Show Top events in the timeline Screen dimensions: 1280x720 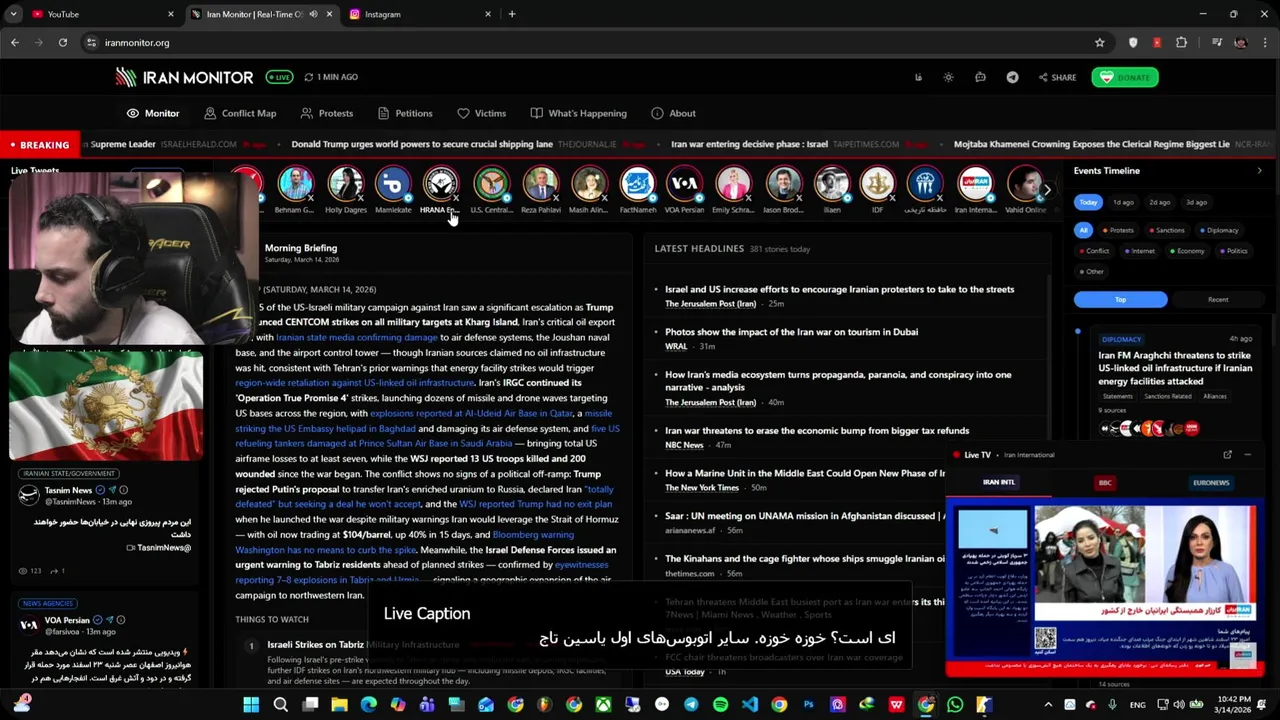tap(1120, 299)
